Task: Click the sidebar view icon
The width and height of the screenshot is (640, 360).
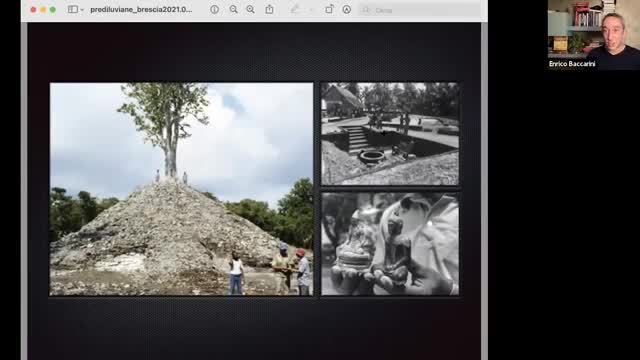Action: tap(72, 9)
